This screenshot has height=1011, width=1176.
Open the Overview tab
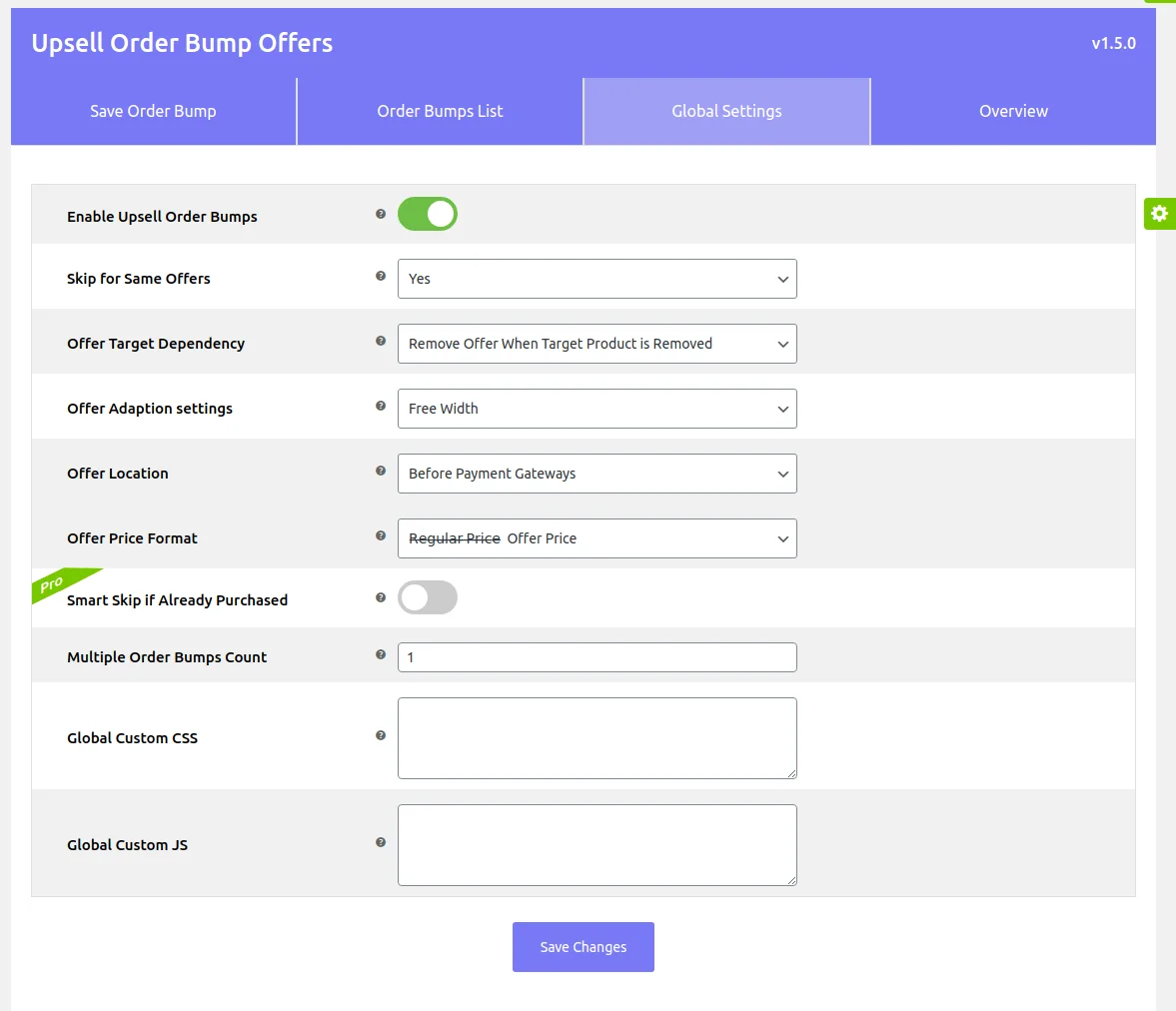click(1013, 111)
